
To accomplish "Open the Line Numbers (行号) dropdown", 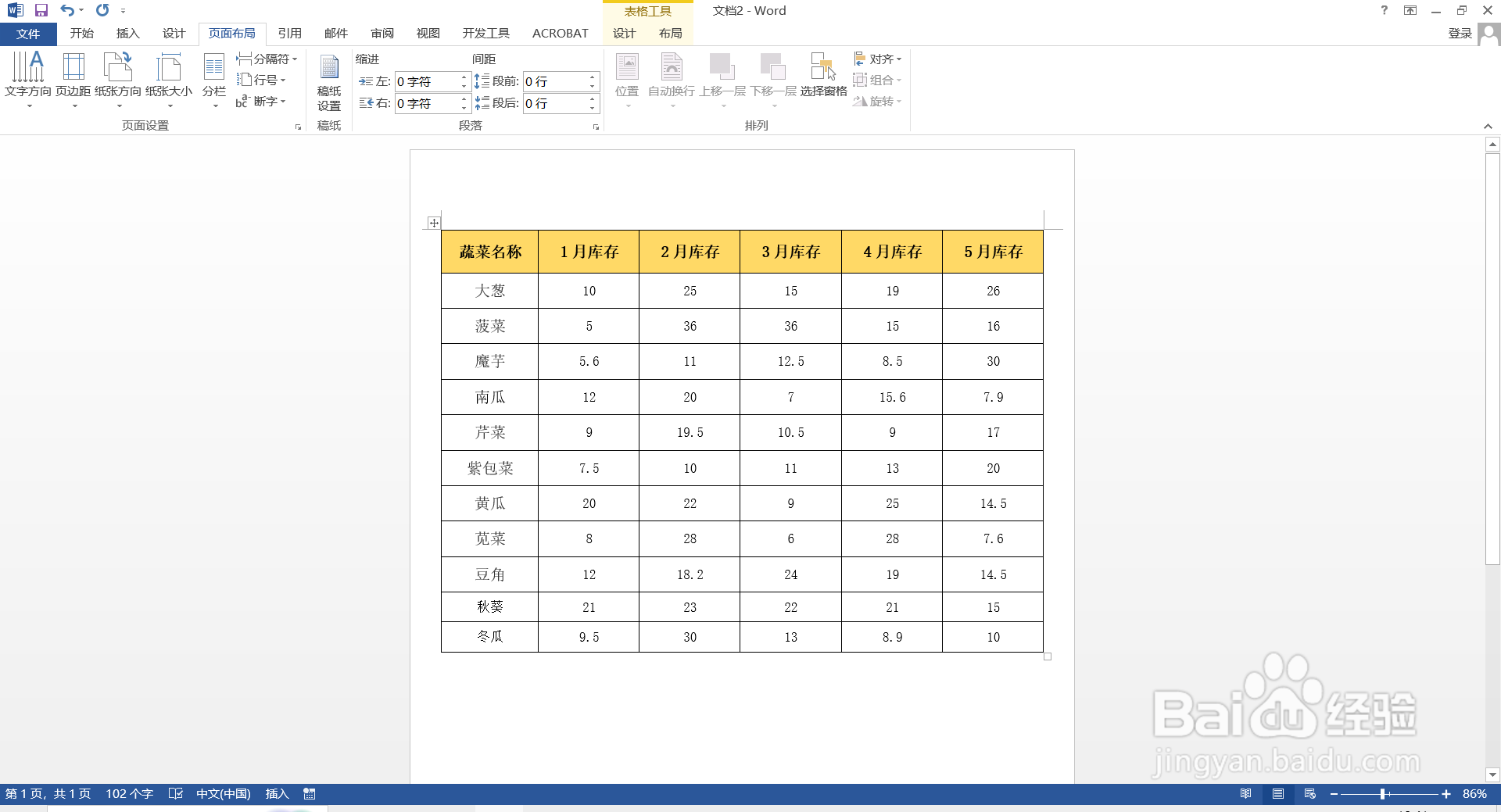I will pos(262,80).
